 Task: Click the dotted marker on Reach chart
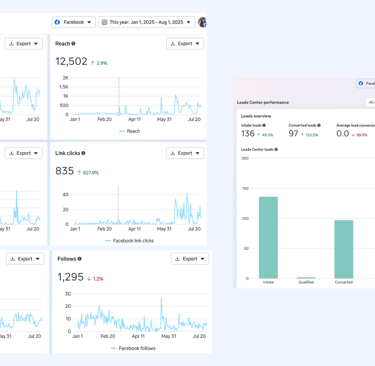(x=119, y=114)
